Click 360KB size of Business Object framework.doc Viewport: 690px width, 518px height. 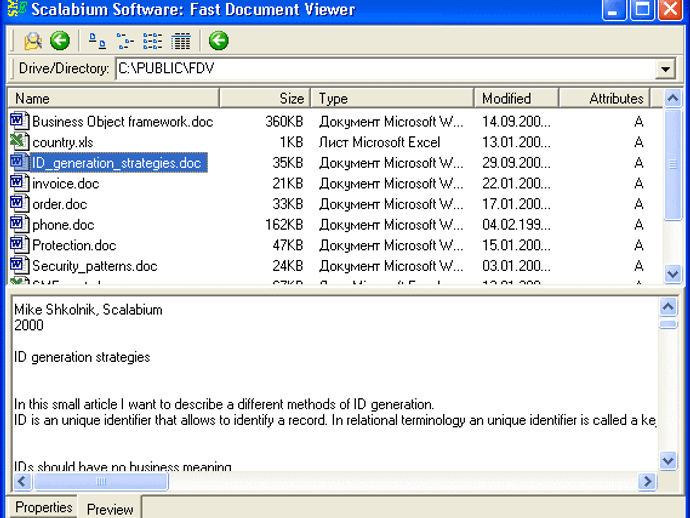(x=284, y=121)
